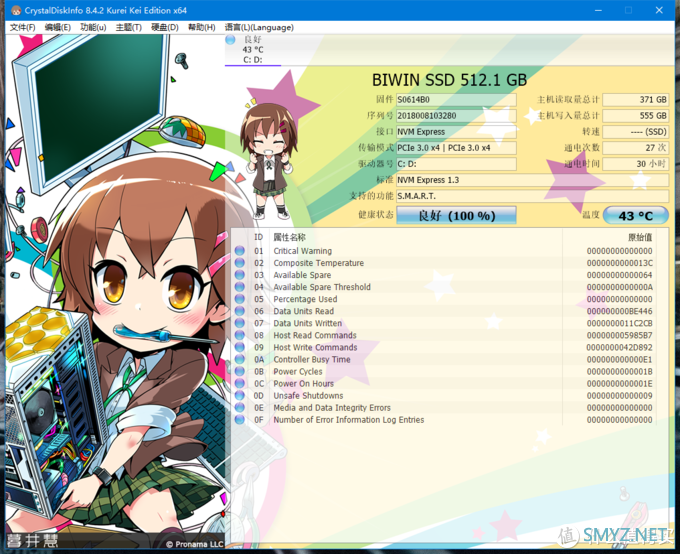Click the disk health orb above C: D:

(232, 39)
